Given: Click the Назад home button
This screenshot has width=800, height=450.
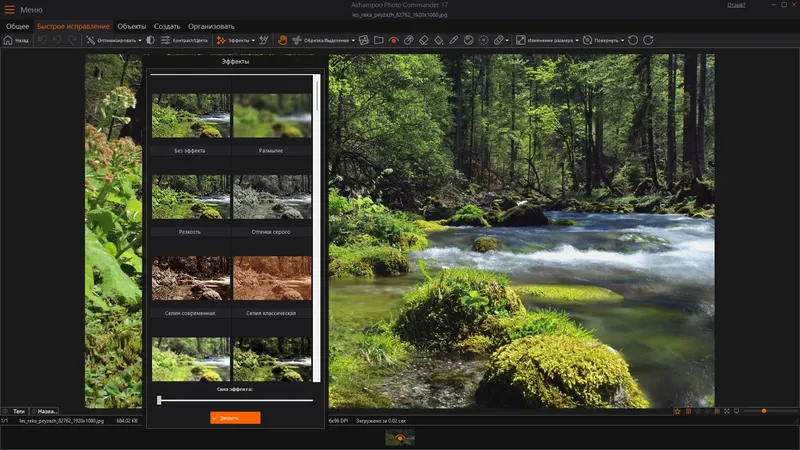Looking at the screenshot, I should (x=16, y=40).
